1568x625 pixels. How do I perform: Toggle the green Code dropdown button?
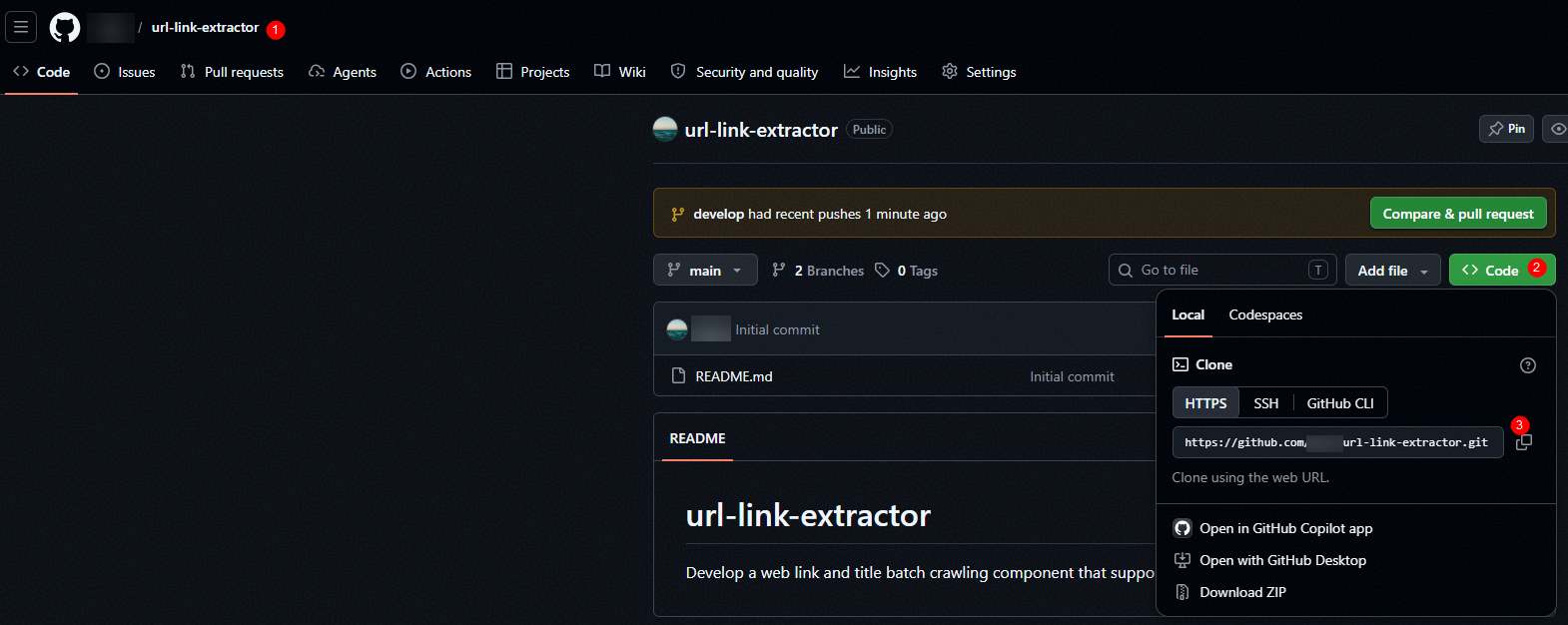tap(1502, 271)
